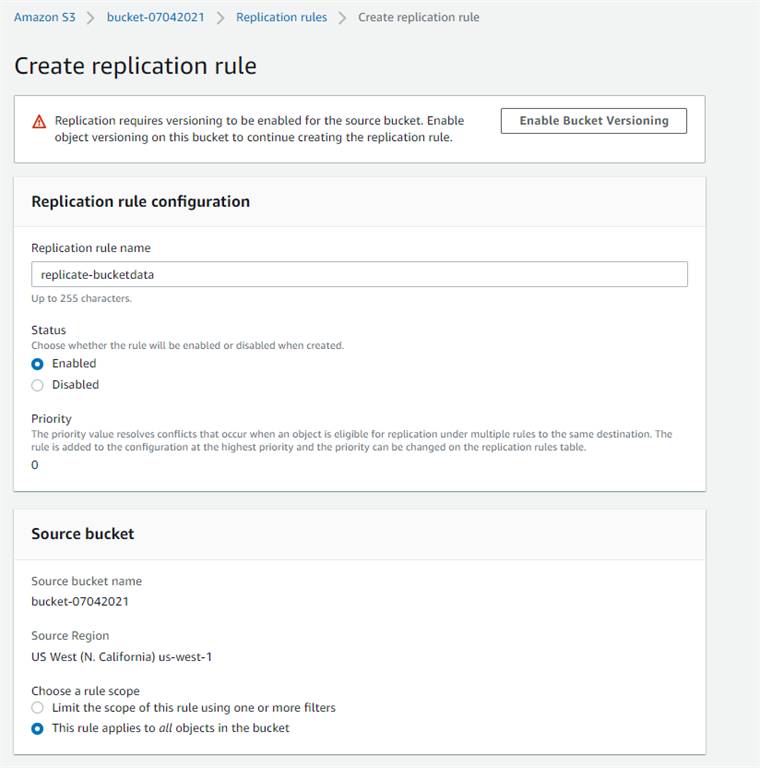Click the source bucket name value bucket-07042021
This screenshot has height=768, width=760.
pos(80,601)
